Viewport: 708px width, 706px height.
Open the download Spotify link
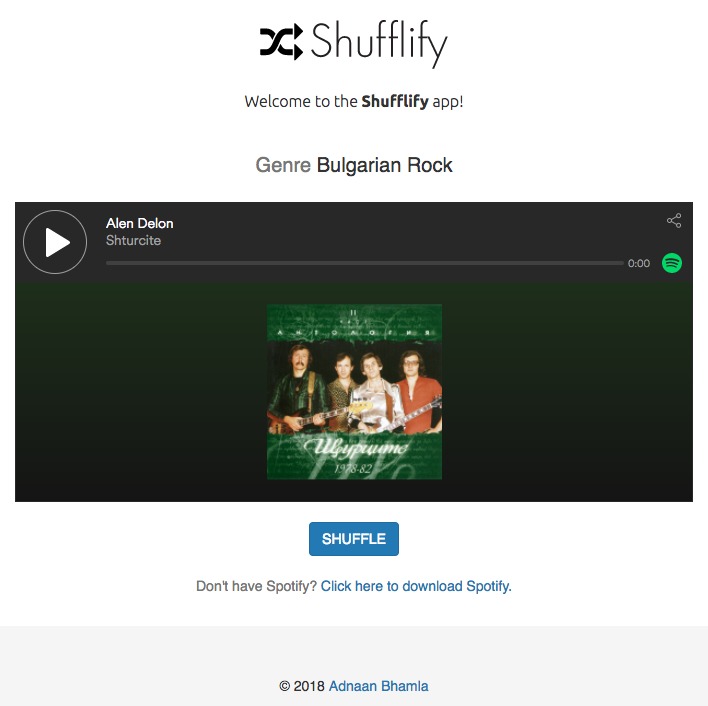[416, 586]
